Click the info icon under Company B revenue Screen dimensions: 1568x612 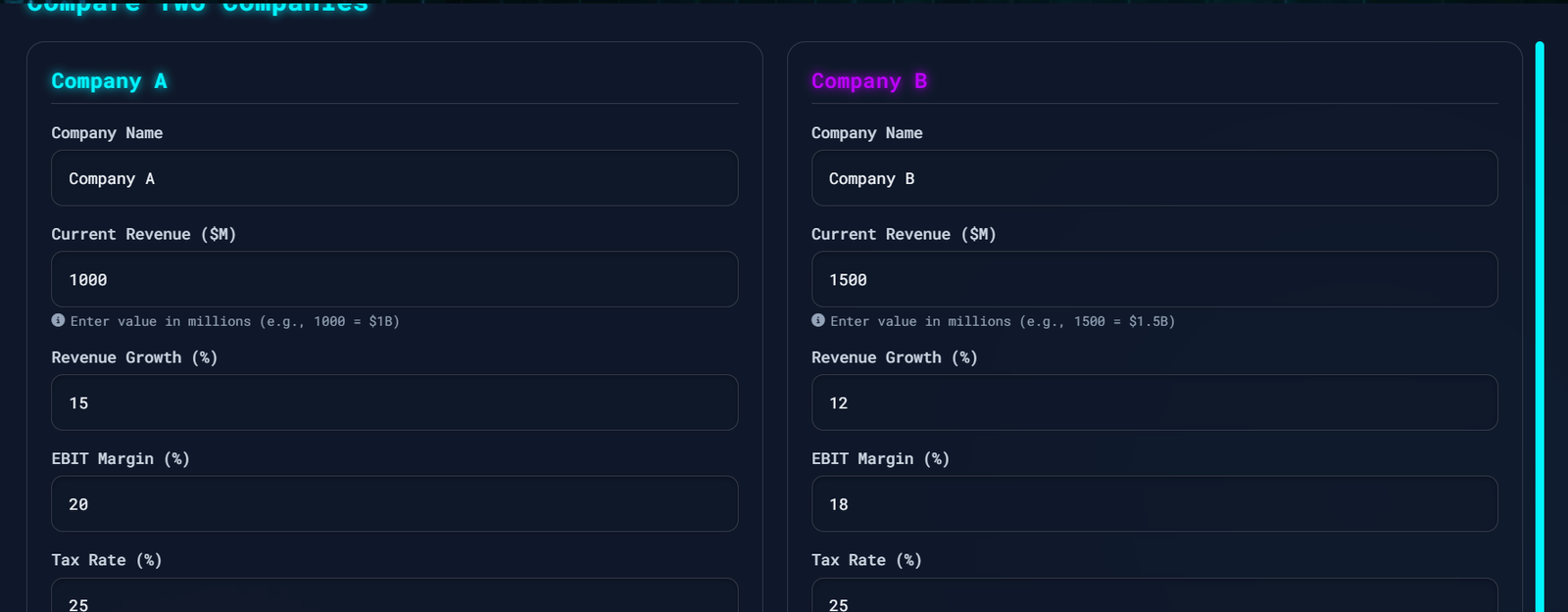(x=818, y=320)
